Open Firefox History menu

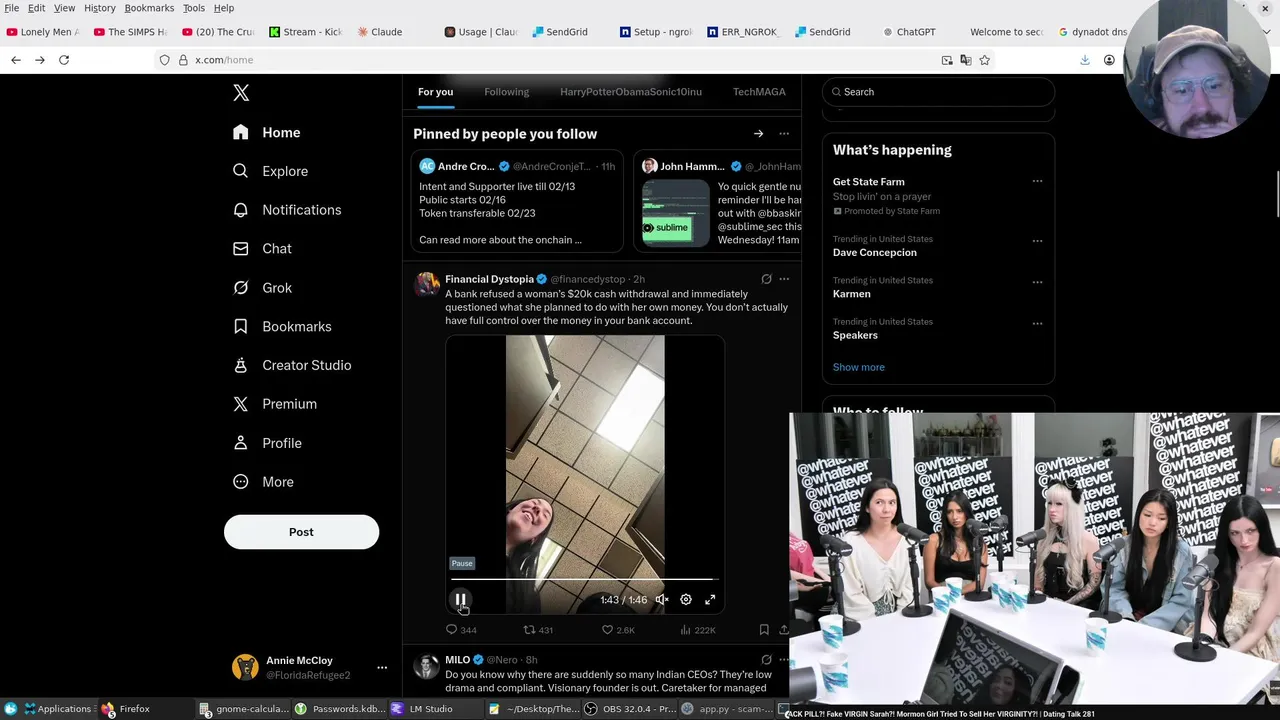coord(99,8)
